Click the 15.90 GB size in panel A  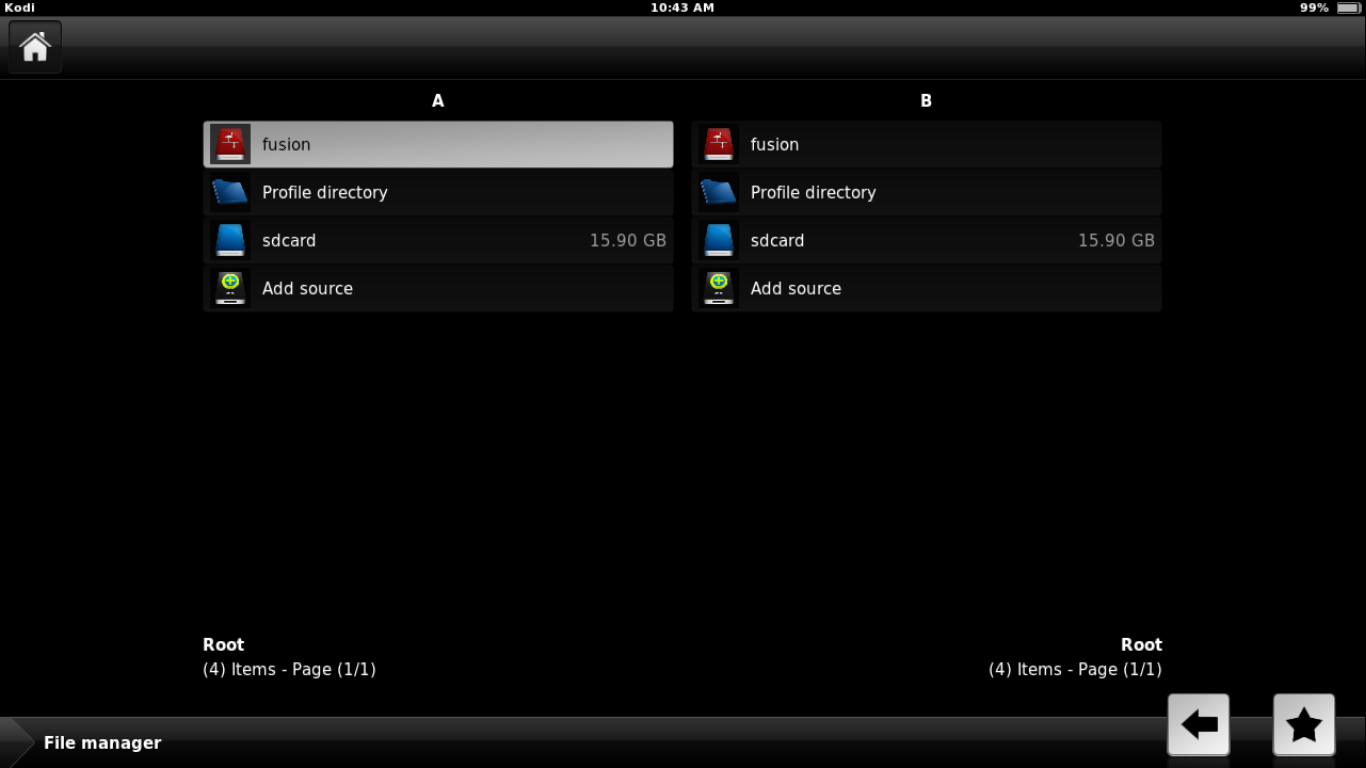[627, 240]
